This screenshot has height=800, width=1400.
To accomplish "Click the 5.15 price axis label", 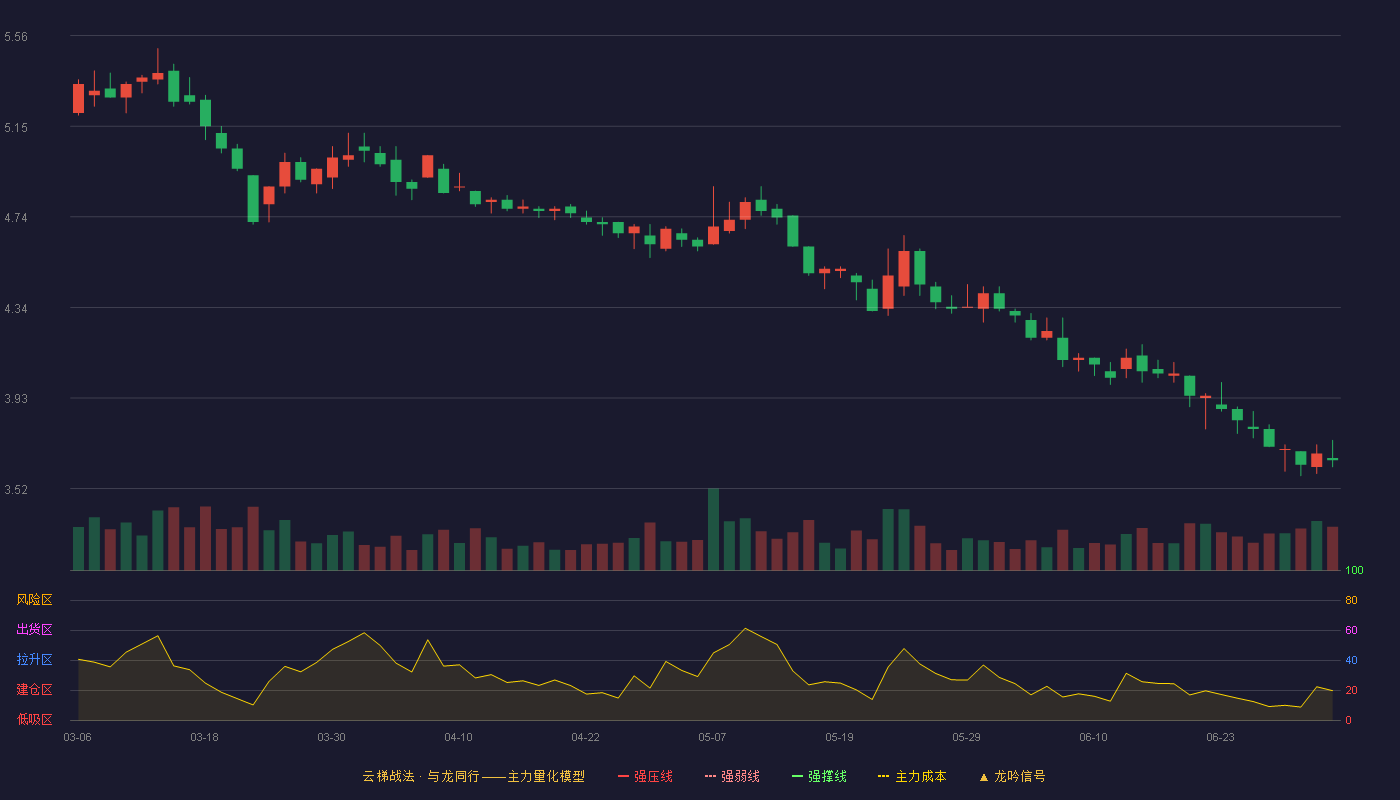I will 16,128.
